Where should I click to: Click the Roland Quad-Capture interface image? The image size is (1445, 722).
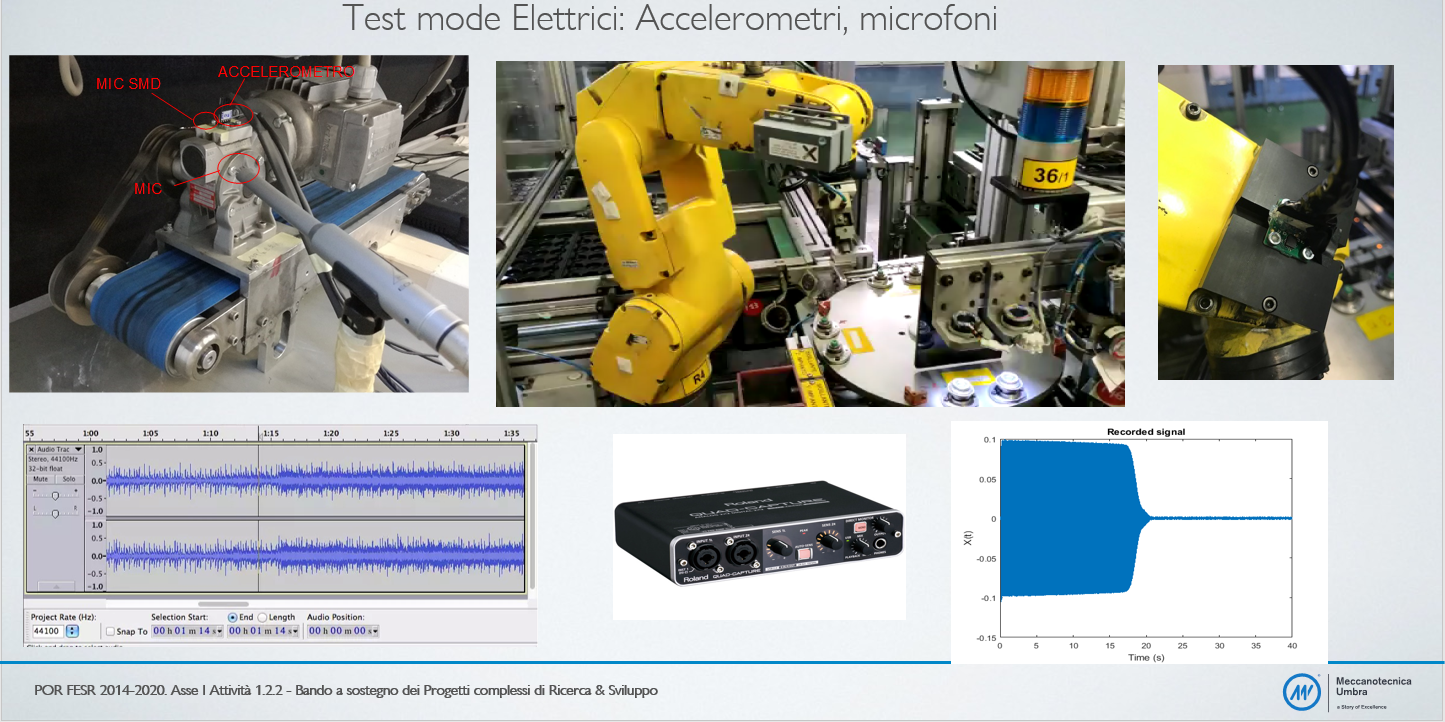click(x=759, y=526)
